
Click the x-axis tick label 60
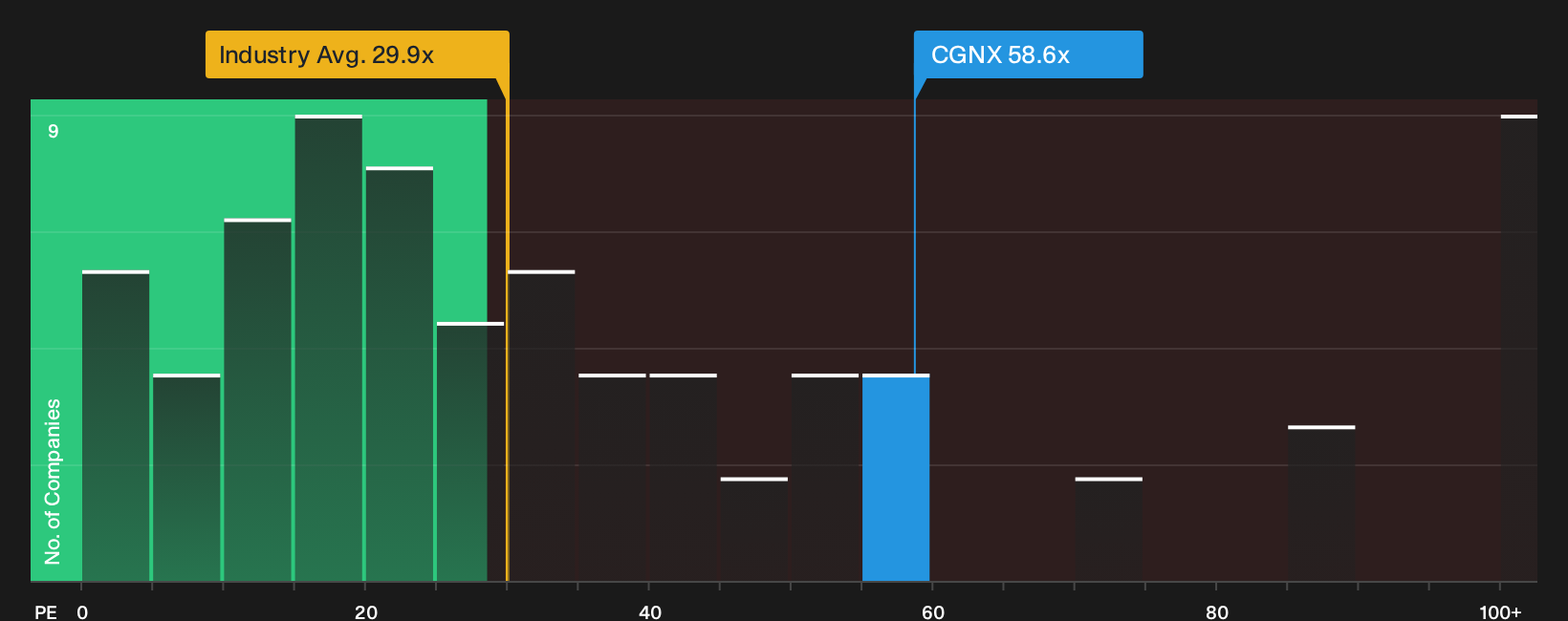coord(933,611)
